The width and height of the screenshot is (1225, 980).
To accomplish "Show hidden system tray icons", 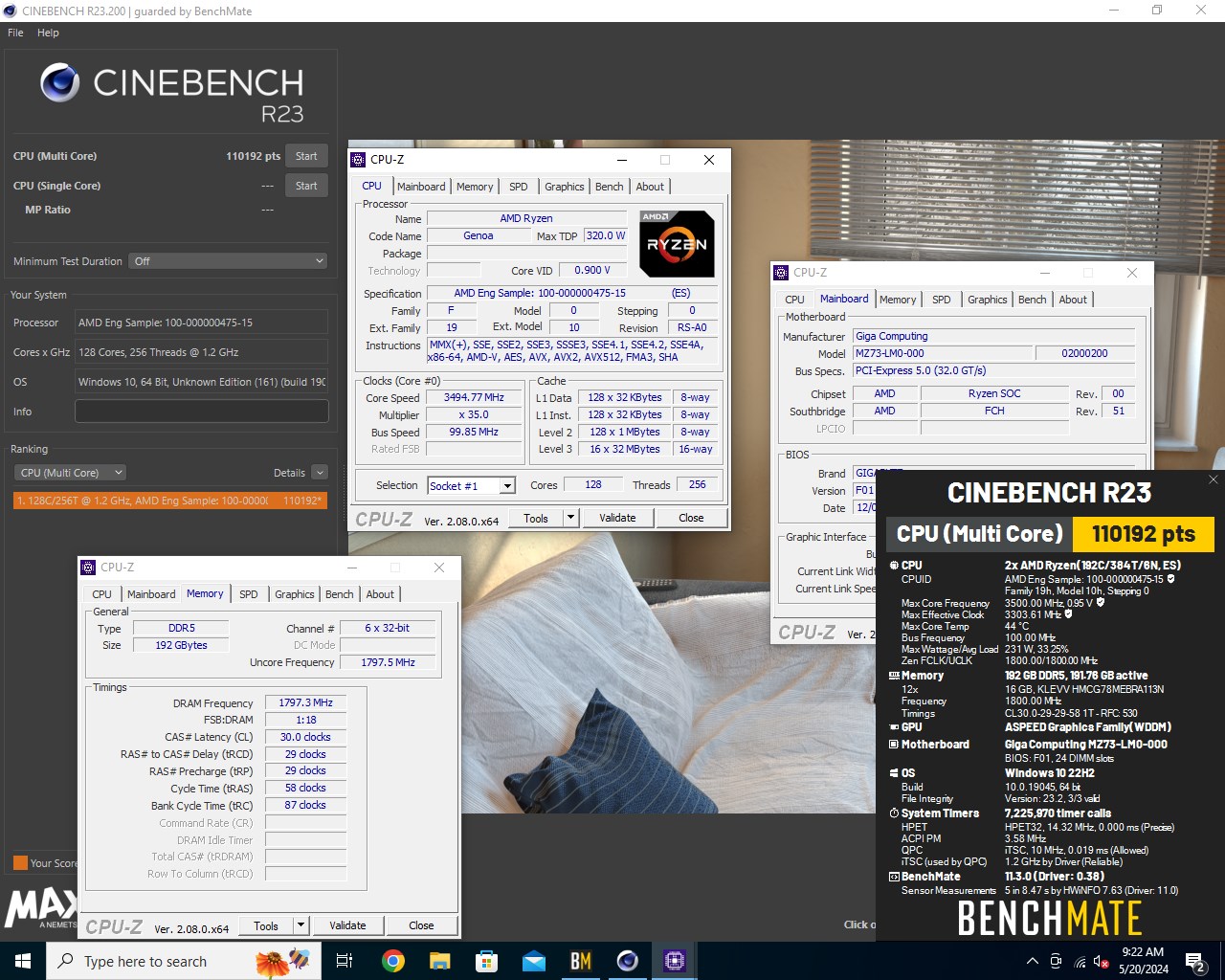I will (x=1033, y=961).
